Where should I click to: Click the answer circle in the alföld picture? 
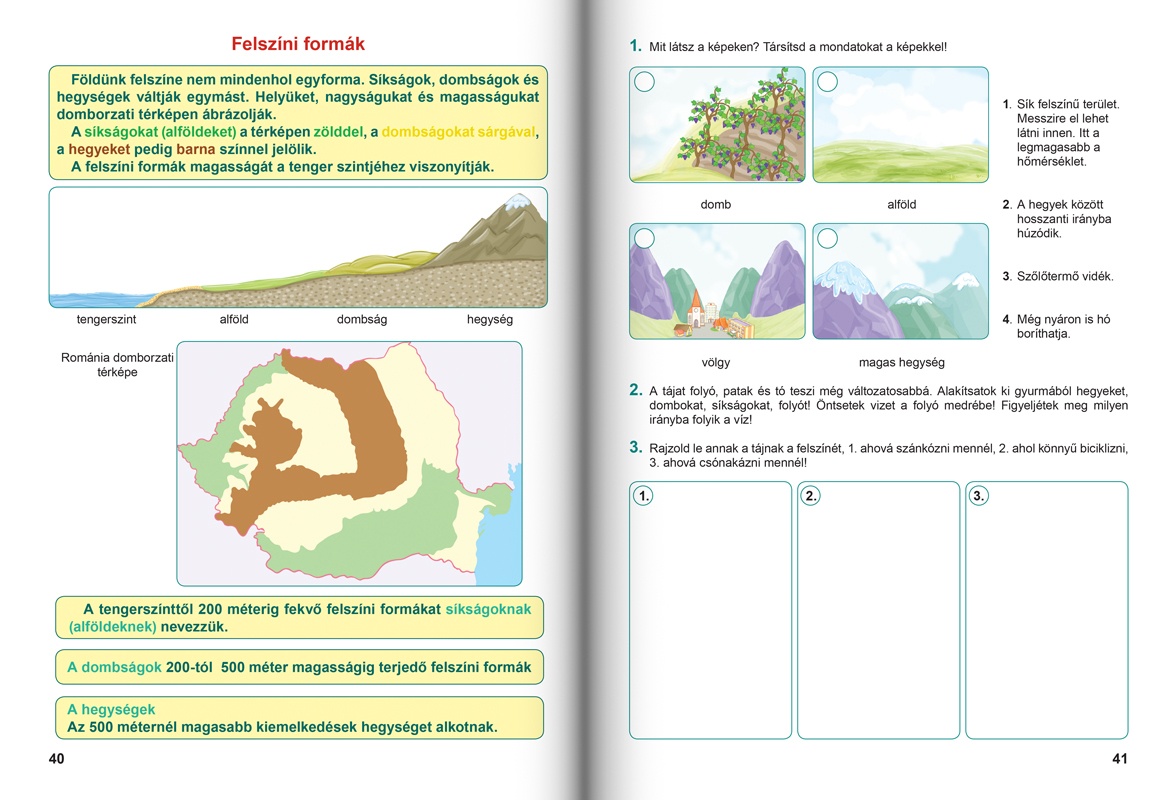(828, 81)
